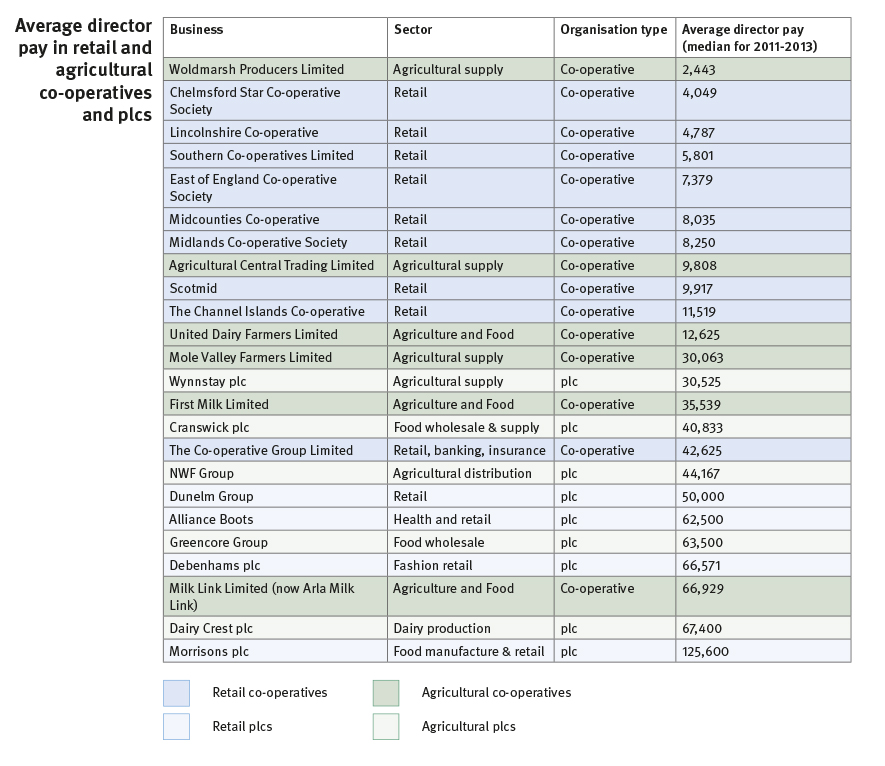The width and height of the screenshot is (885, 766).
Task: Select the Retail plcs legend swatch
Action: (x=176, y=727)
